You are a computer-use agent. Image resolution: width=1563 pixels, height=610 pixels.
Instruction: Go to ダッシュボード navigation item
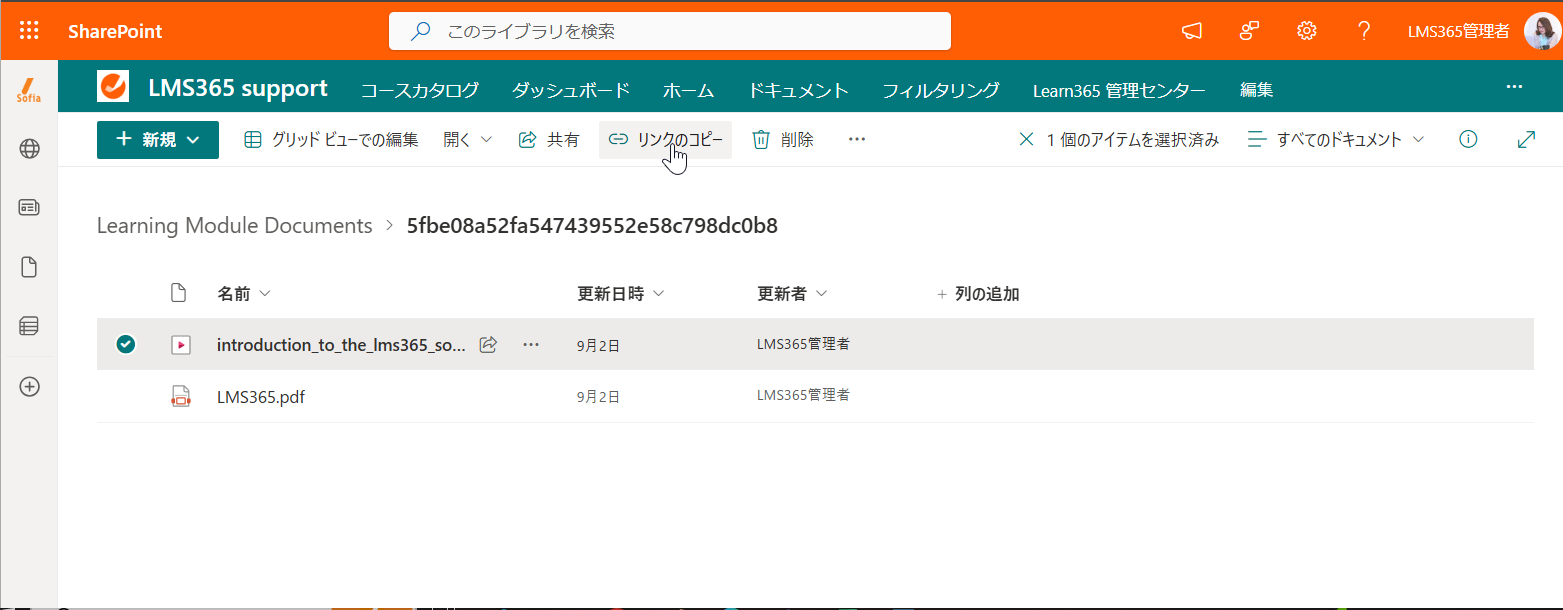click(x=571, y=90)
